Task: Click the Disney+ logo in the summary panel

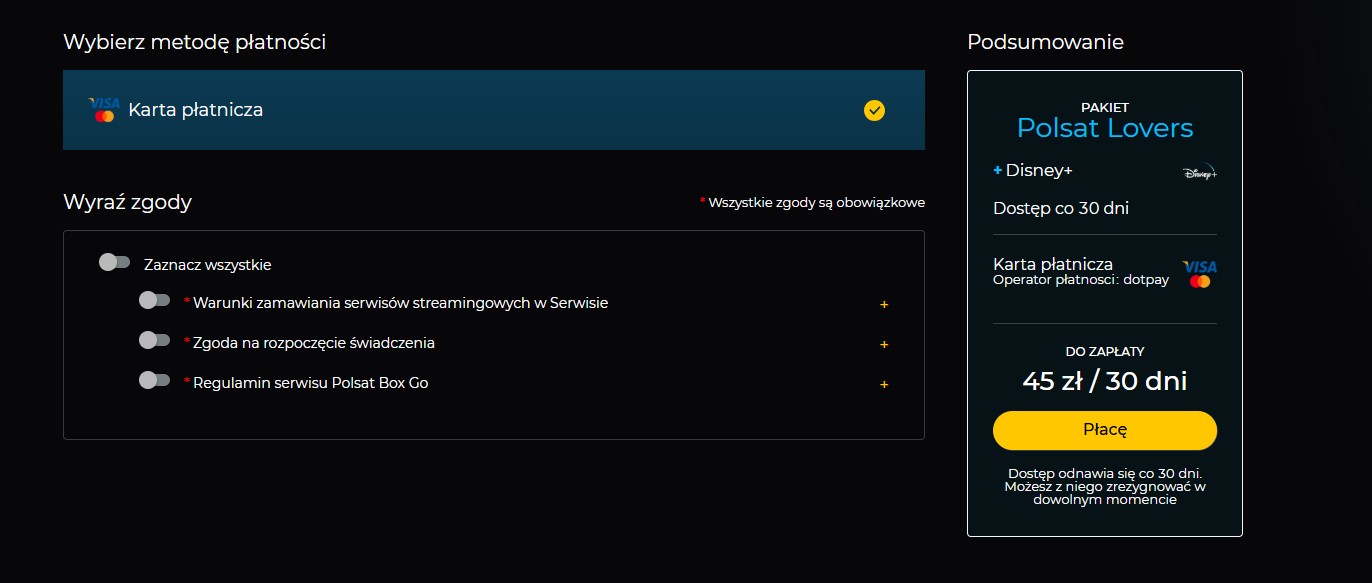Action: [x=1199, y=170]
